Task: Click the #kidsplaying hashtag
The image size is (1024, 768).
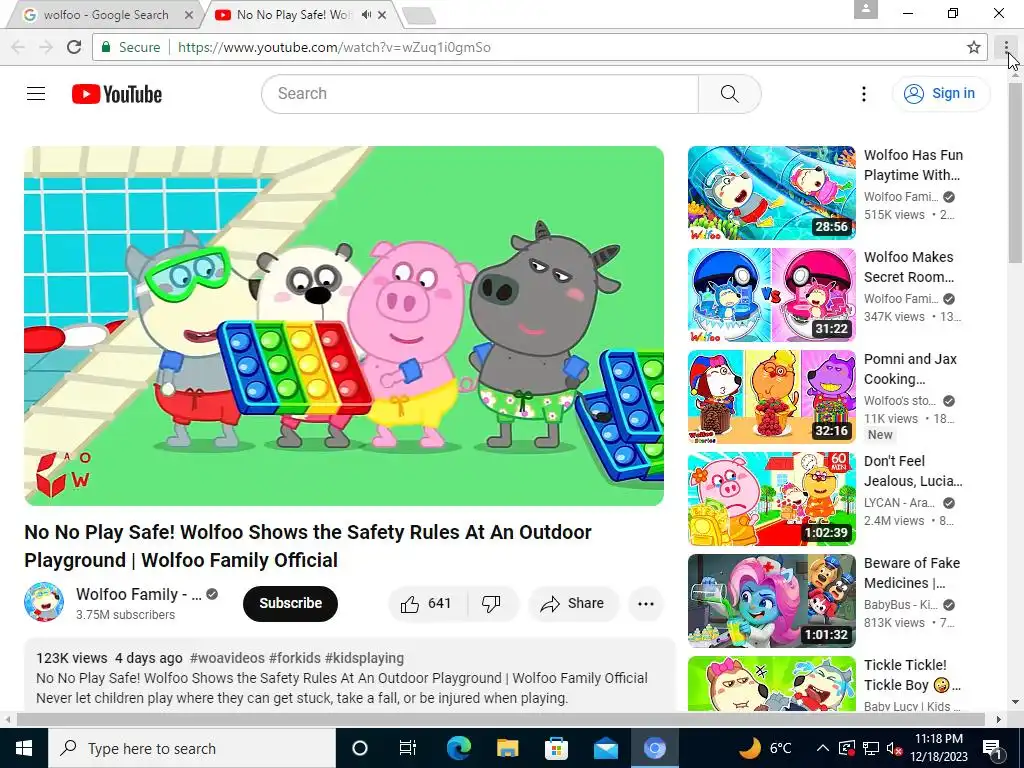Action: [364, 658]
